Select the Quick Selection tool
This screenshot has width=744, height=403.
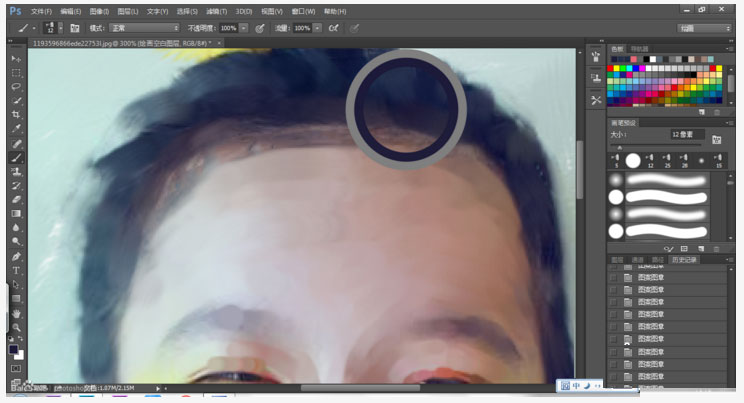16,101
